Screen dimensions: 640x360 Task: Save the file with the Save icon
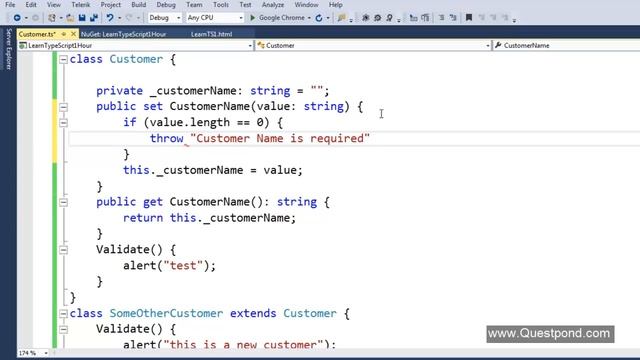tap(82, 18)
